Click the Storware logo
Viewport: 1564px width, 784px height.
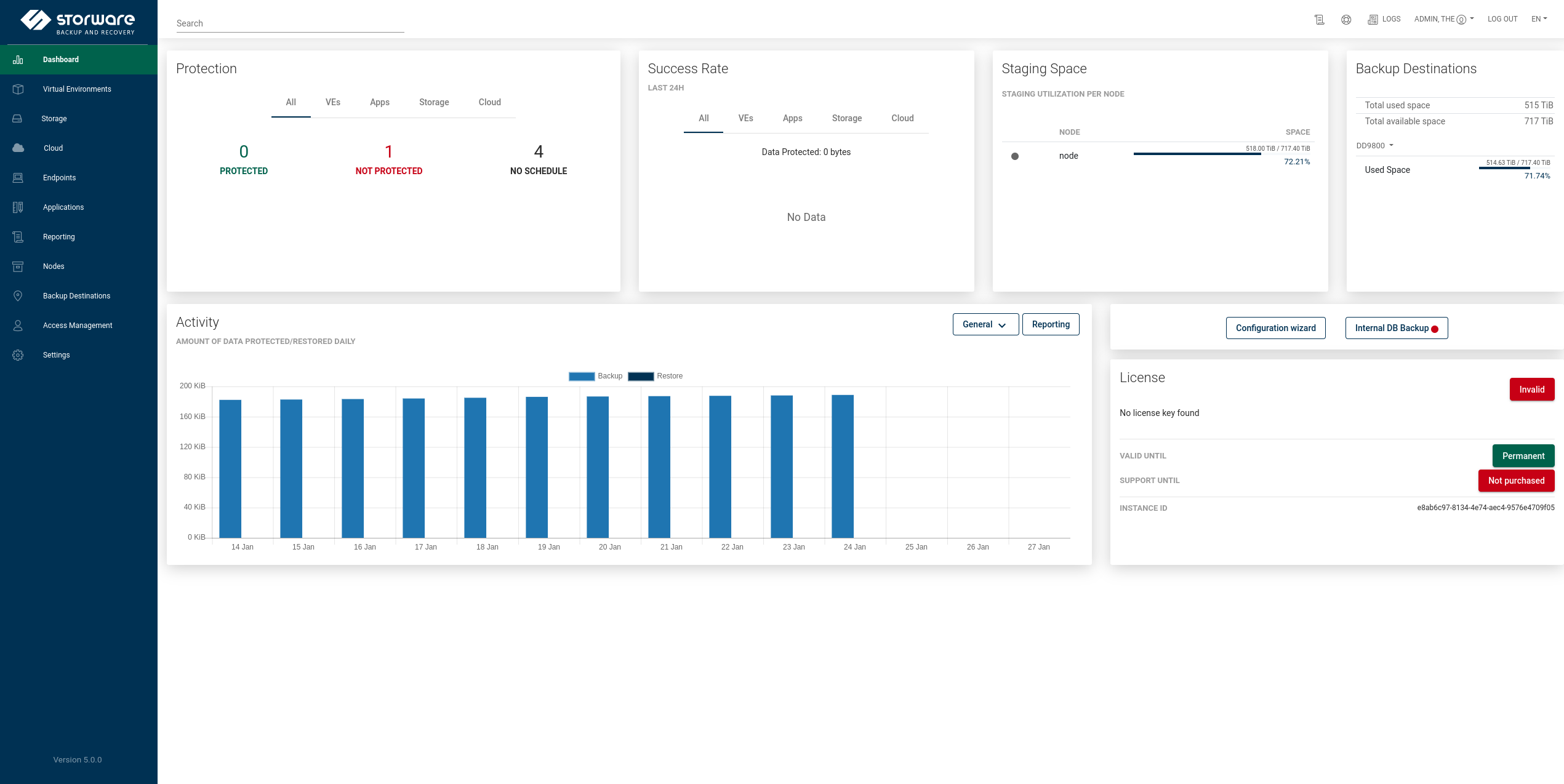[78, 22]
